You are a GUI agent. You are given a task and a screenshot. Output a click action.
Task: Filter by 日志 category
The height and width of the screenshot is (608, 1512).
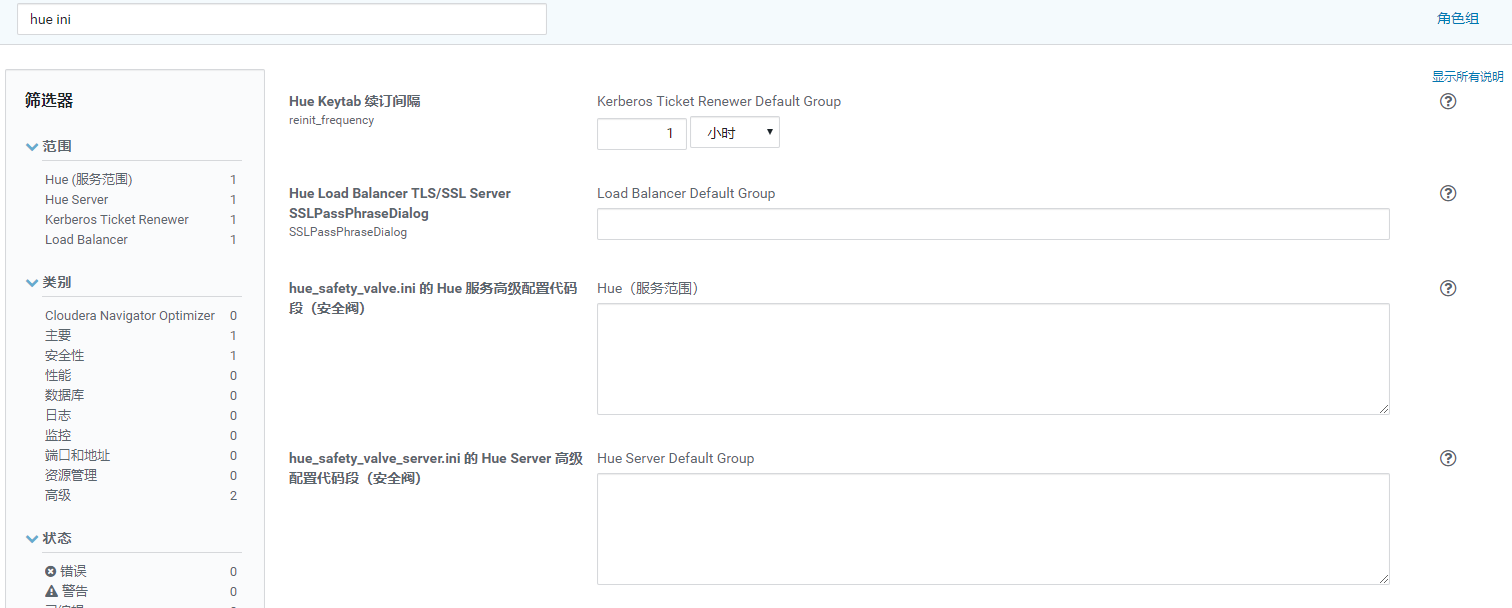[x=58, y=416]
